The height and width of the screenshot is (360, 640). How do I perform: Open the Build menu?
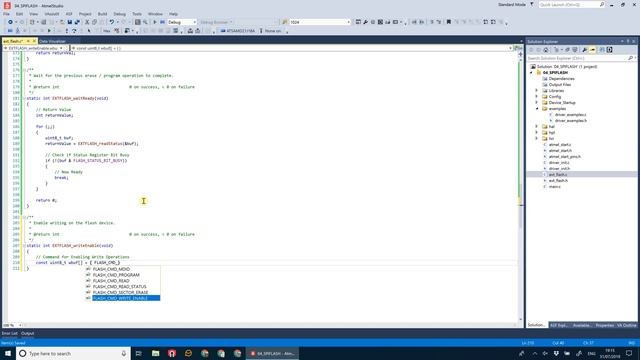(102, 14)
